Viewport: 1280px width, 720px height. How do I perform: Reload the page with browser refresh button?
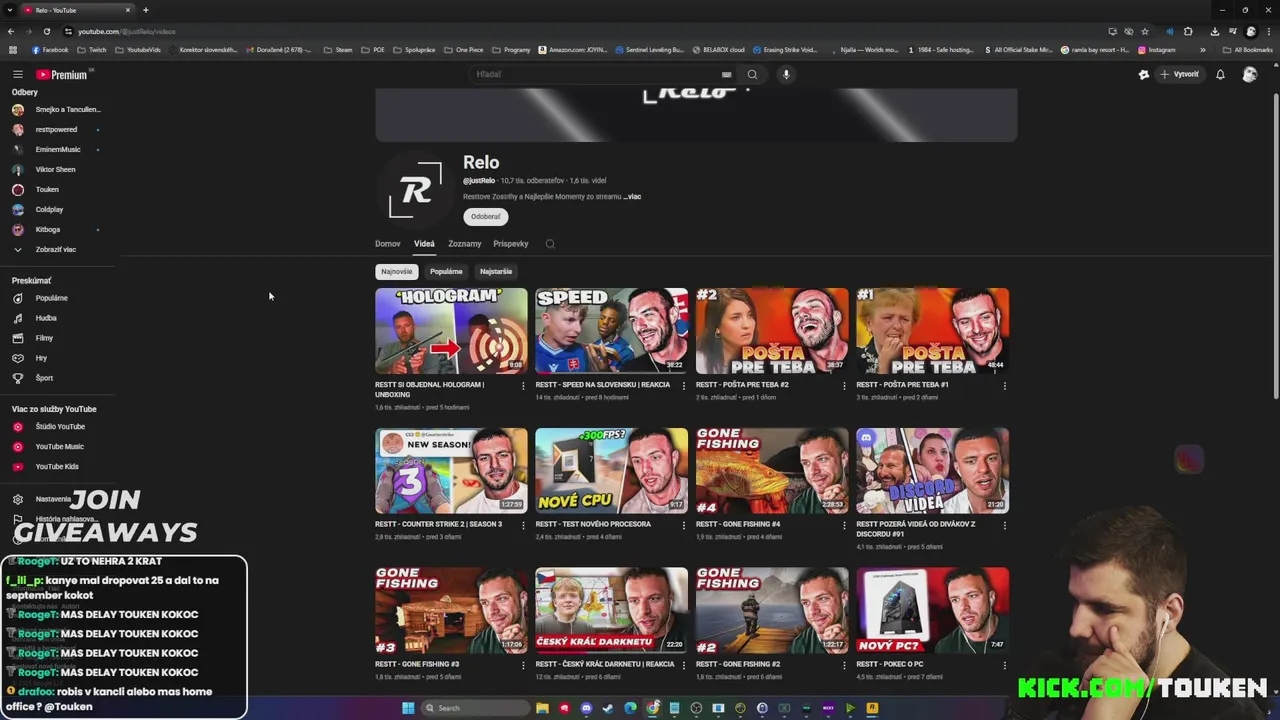coord(47,31)
